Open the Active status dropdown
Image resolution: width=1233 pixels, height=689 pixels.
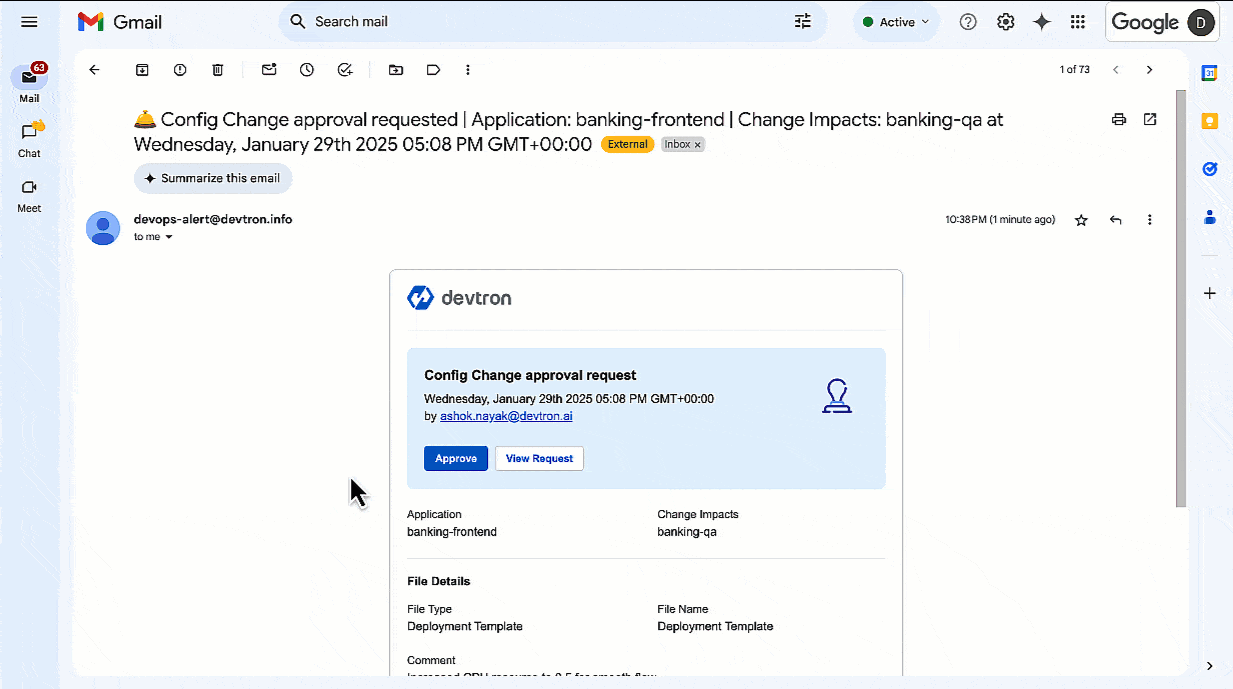click(896, 21)
